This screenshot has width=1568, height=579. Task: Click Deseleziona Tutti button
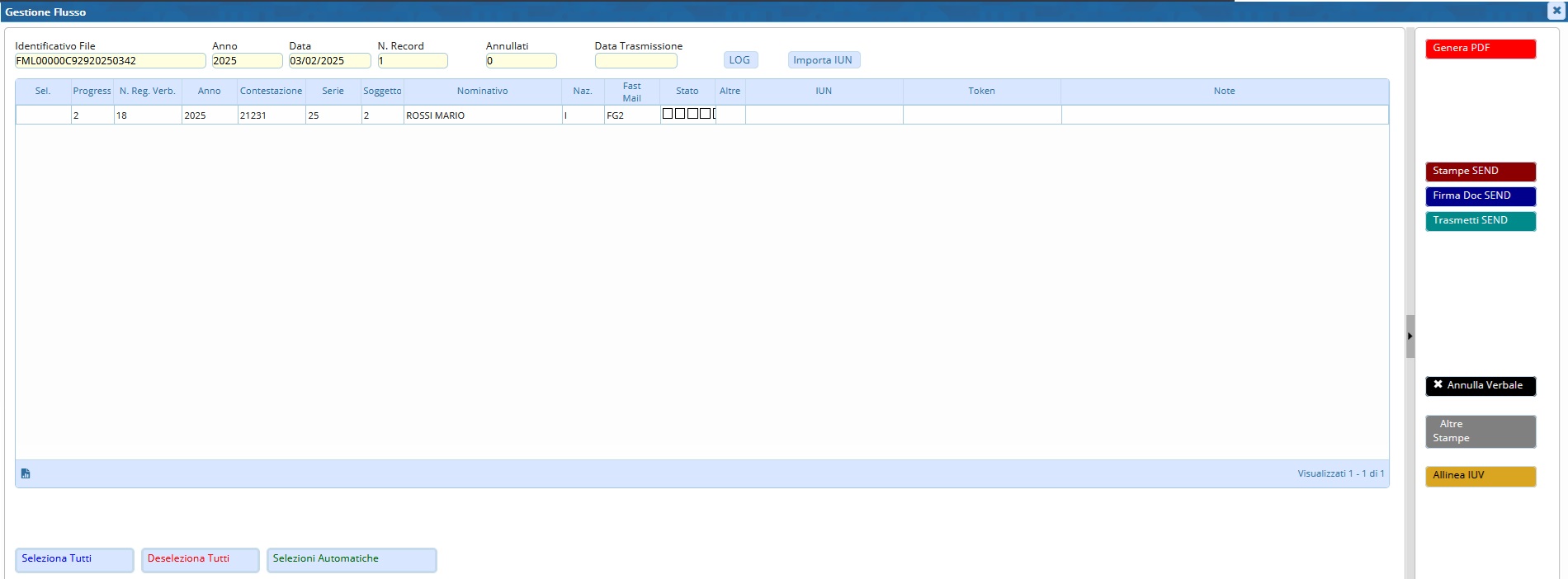200,559
